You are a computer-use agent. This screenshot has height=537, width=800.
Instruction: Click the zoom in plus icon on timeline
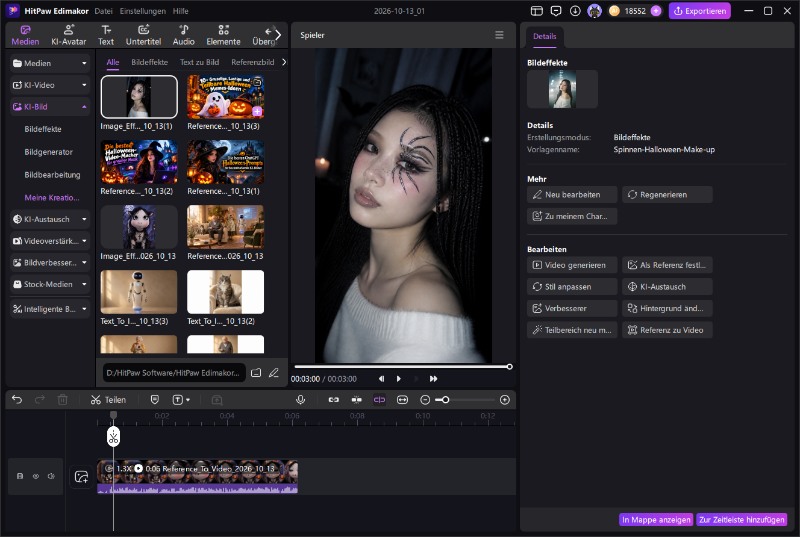tap(505, 400)
